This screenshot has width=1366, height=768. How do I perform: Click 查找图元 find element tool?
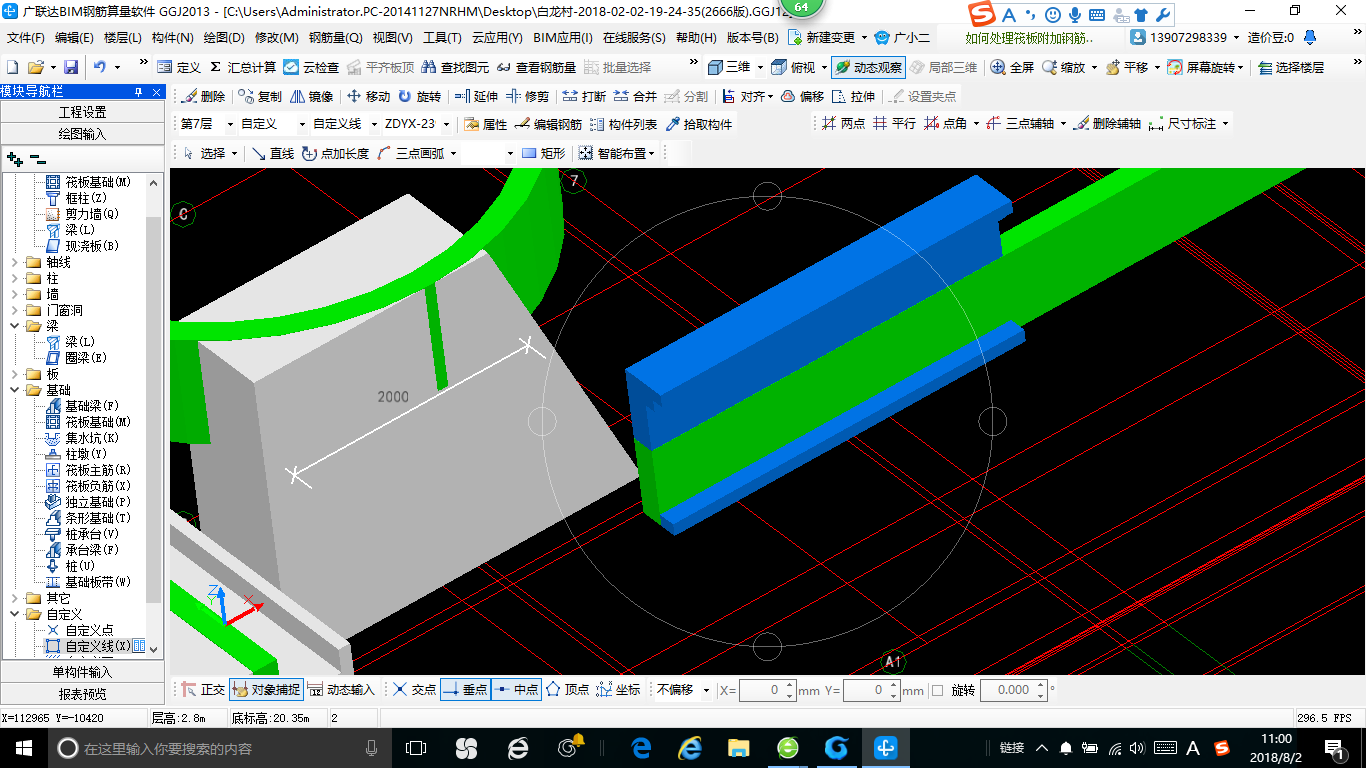[455, 67]
